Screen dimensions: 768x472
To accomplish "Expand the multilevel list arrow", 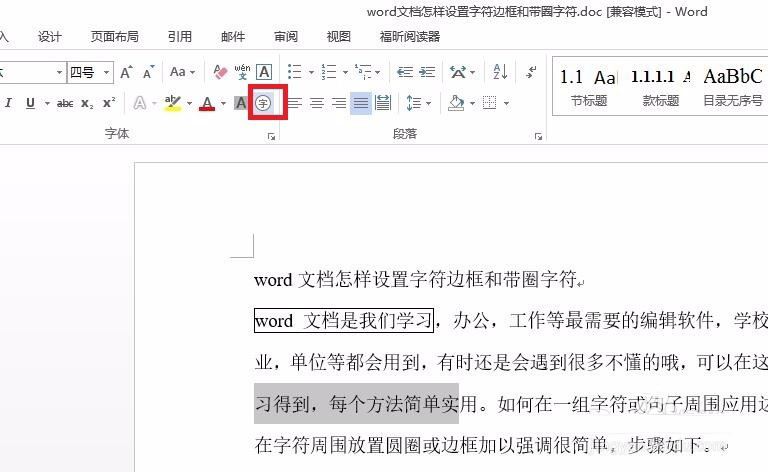I will [378, 72].
